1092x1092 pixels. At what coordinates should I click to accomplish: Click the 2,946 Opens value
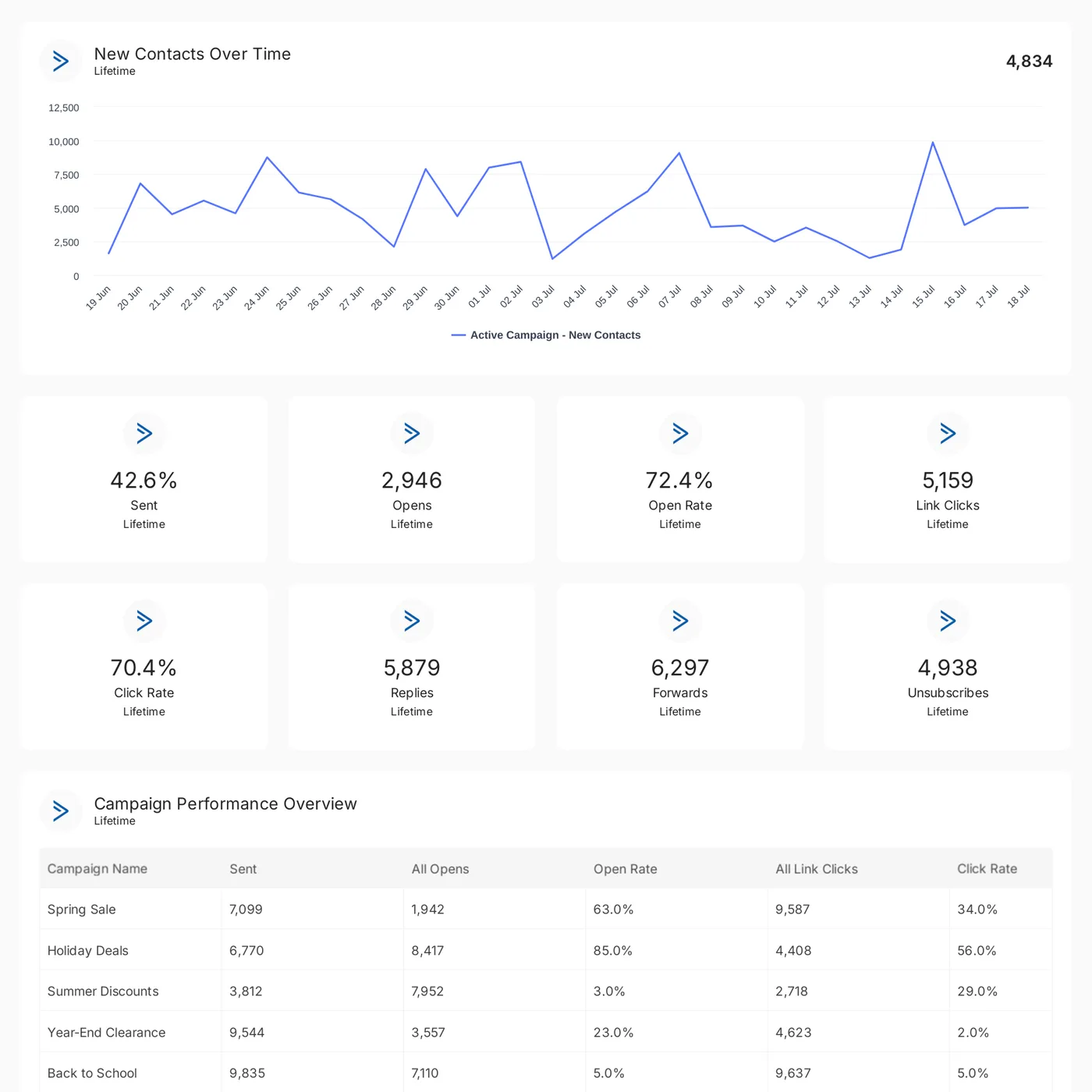(412, 480)
